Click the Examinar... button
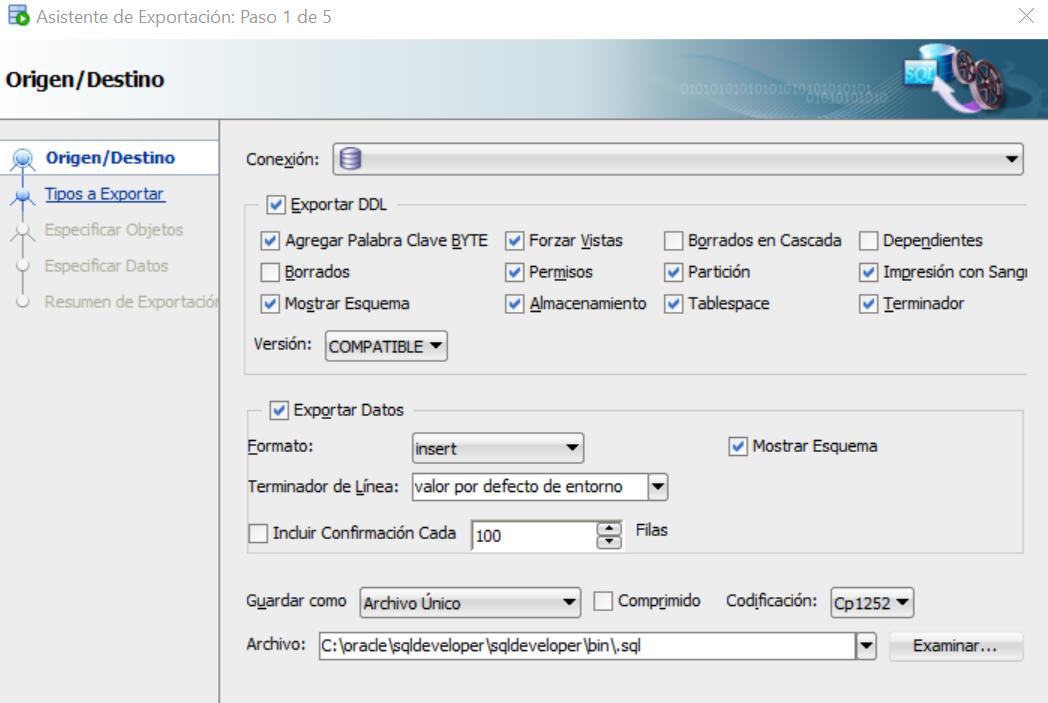Screen dimensions: 1048x703 (x=955, y=647)
